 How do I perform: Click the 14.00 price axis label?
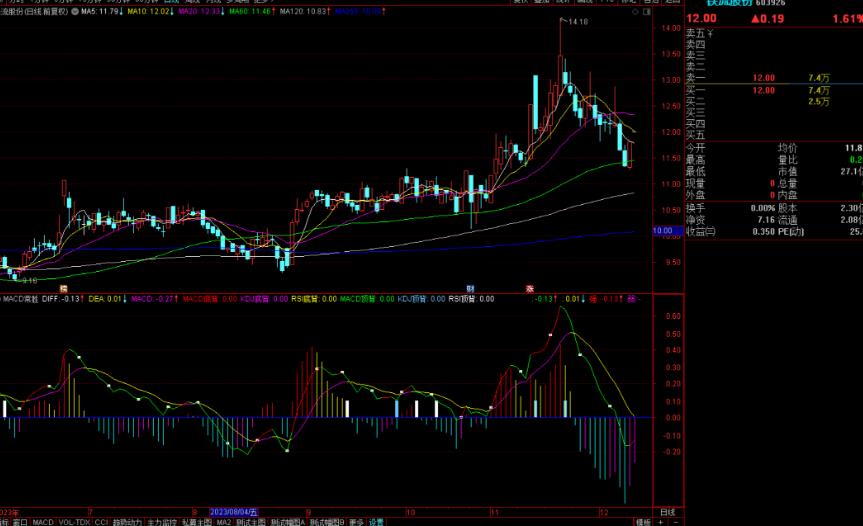coord(671,28)
